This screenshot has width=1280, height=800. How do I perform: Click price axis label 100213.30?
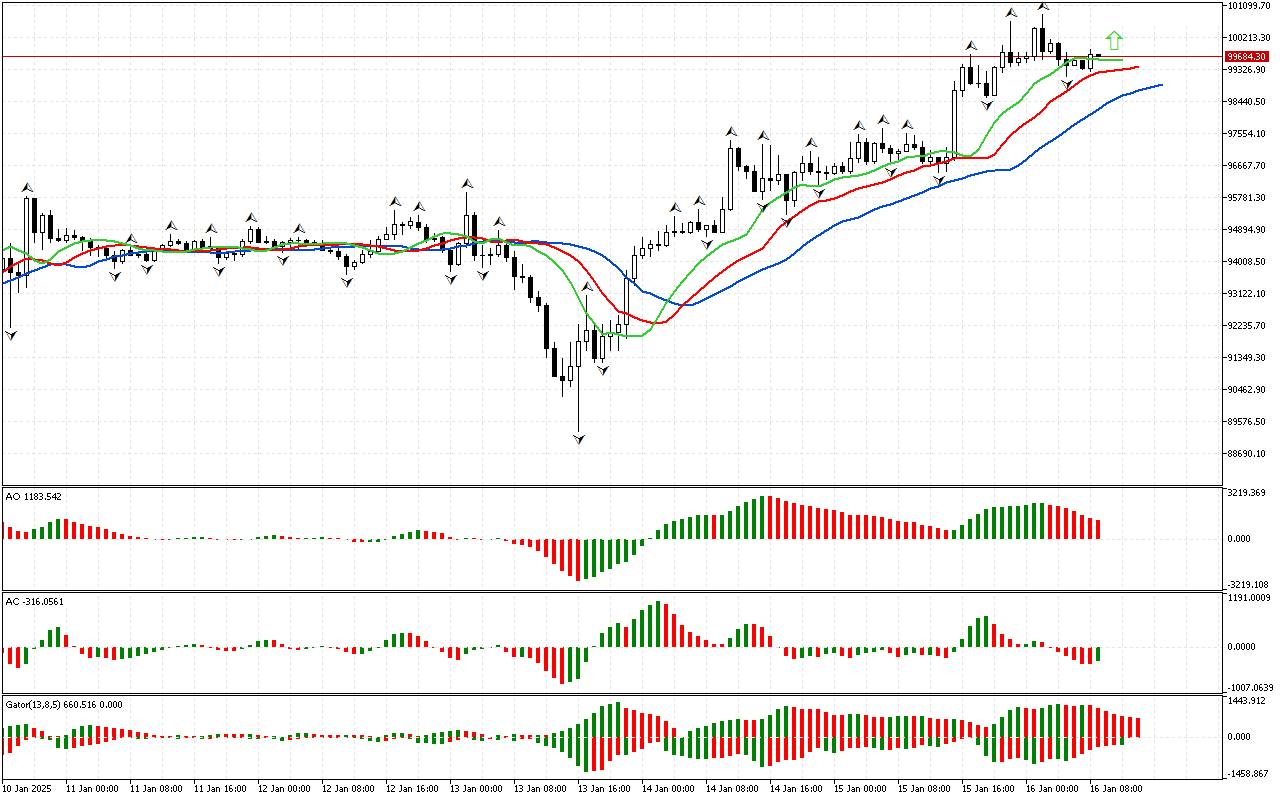click(x=1248, y=38)
